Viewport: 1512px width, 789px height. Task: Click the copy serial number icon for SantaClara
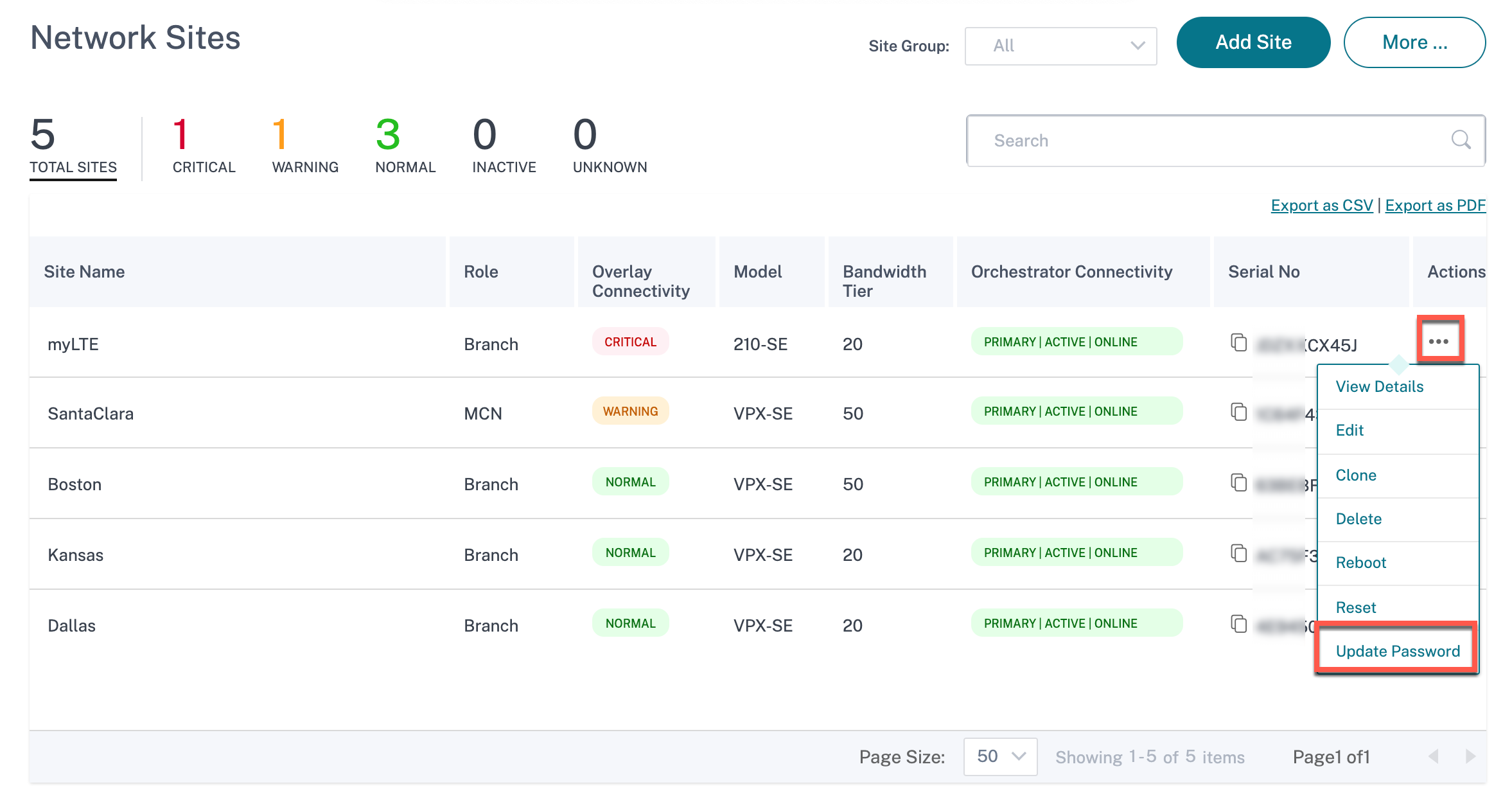[1239, 411]
